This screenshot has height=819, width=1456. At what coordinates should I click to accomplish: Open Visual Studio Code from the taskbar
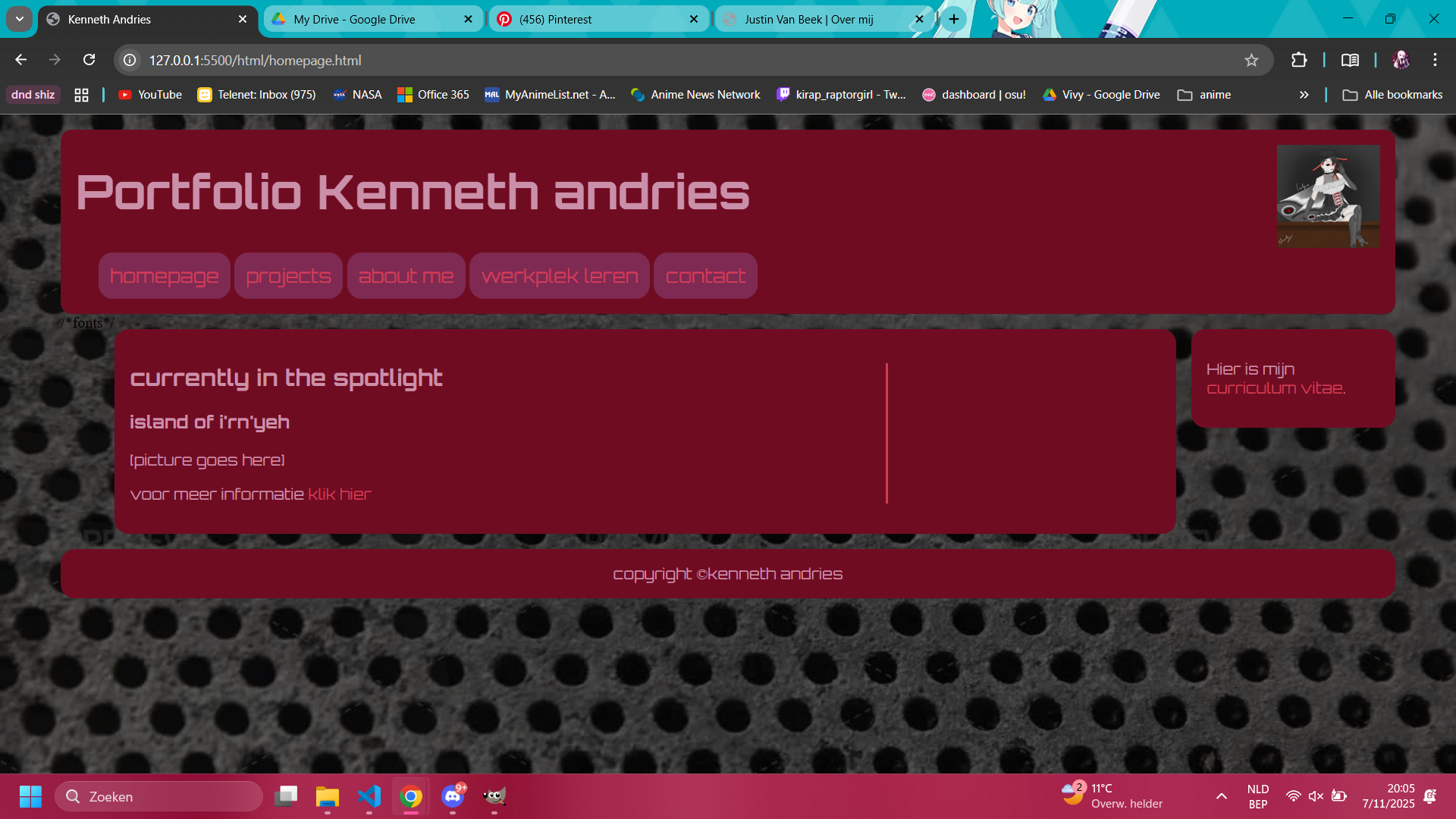tap(369, 796)
